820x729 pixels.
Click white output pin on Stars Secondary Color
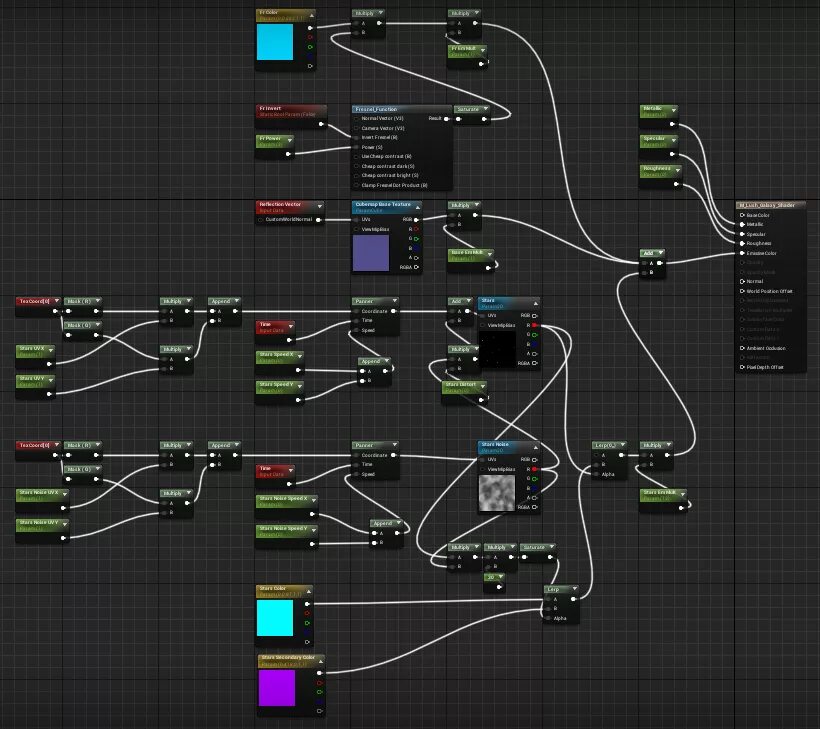pos(320,673)
